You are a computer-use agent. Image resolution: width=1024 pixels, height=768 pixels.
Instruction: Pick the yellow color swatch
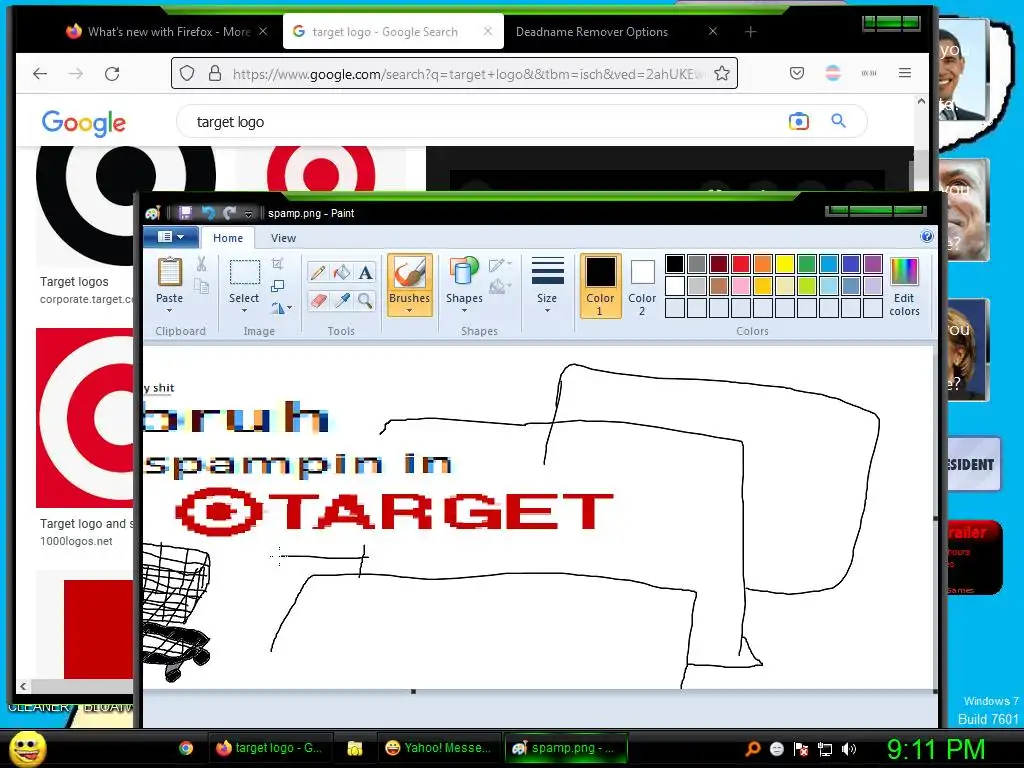pos(784,264)
